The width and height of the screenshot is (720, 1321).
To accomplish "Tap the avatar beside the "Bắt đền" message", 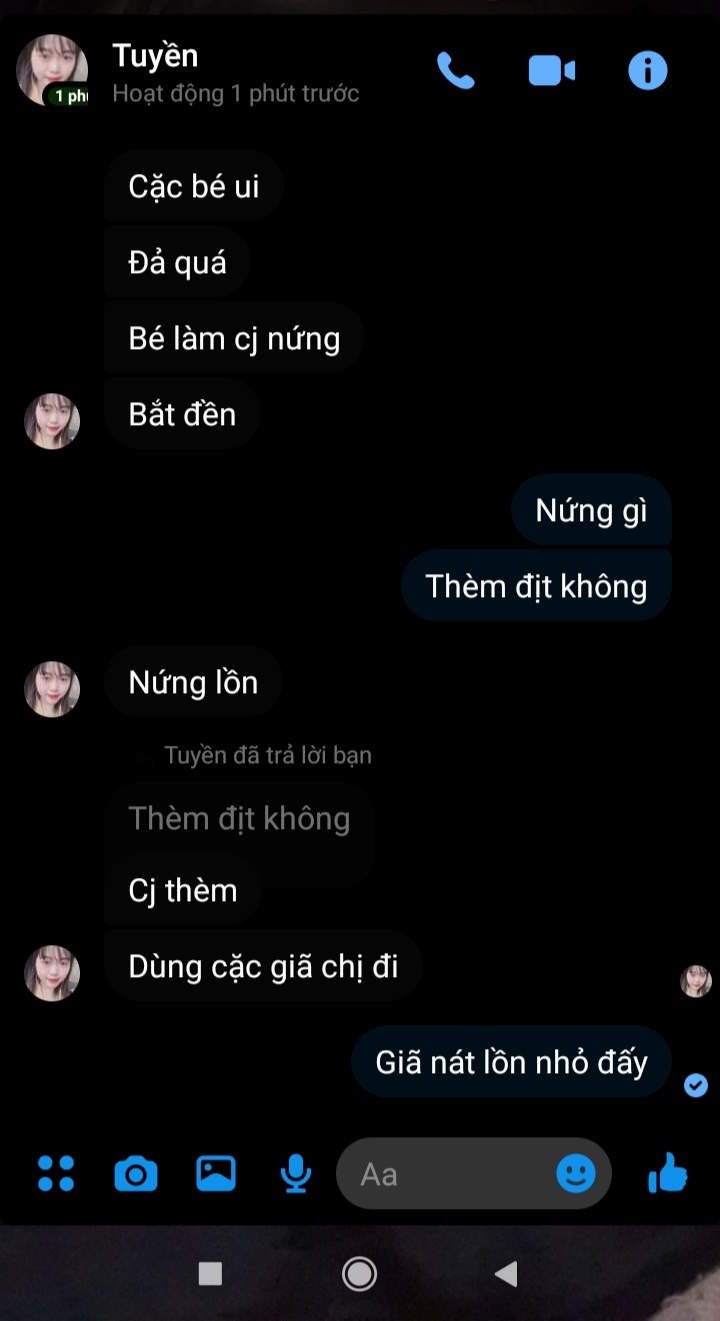I will [52, 421].
